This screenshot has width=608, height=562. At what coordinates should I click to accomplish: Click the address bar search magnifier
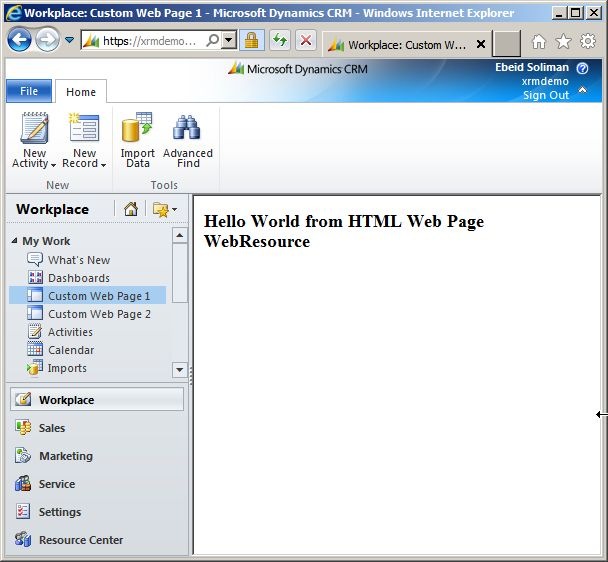pyautogui.click(x=212, y=40)
